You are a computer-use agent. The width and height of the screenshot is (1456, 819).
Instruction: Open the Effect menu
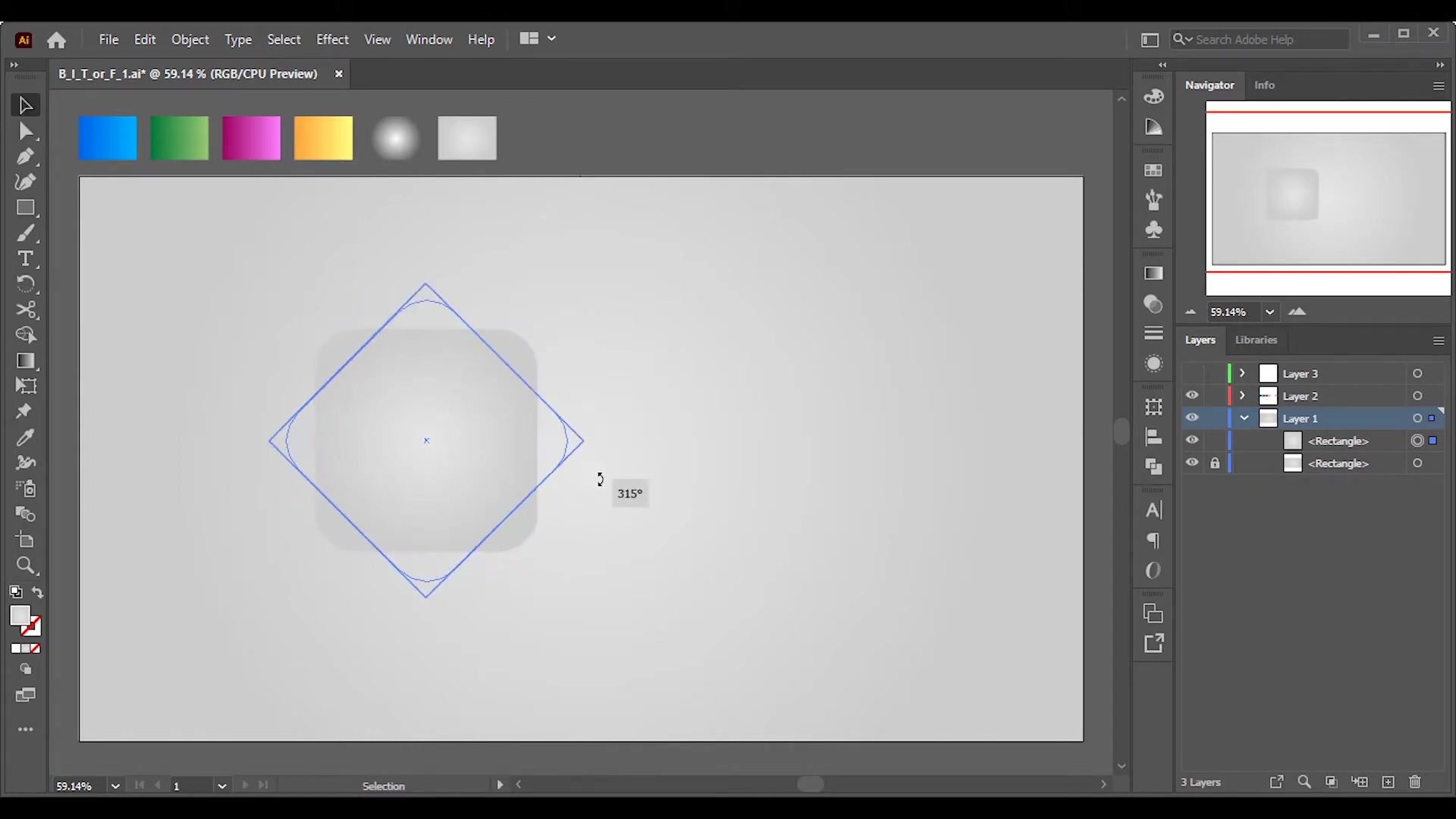click(332, 39)
